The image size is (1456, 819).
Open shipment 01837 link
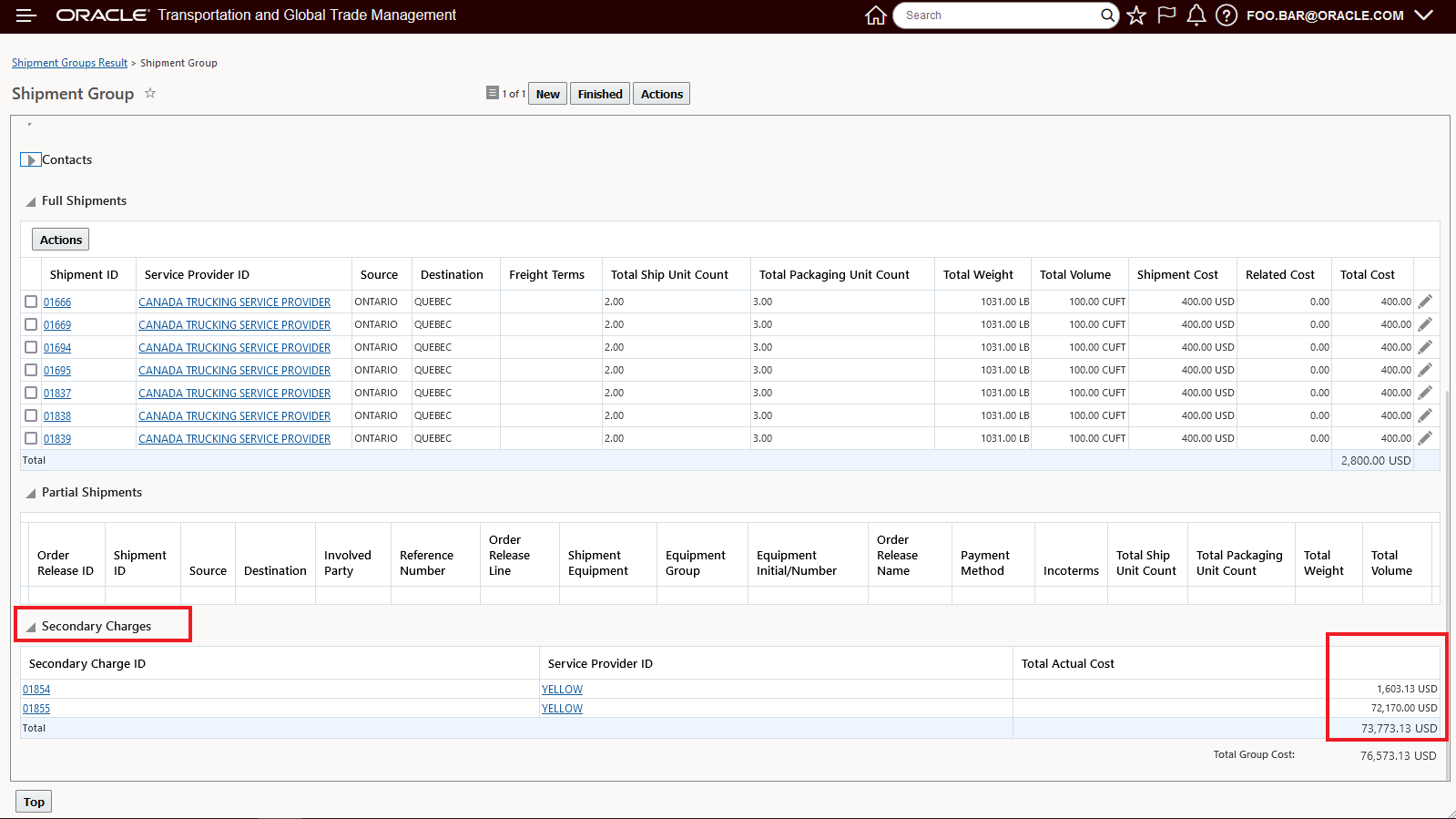tap(57, 394)
